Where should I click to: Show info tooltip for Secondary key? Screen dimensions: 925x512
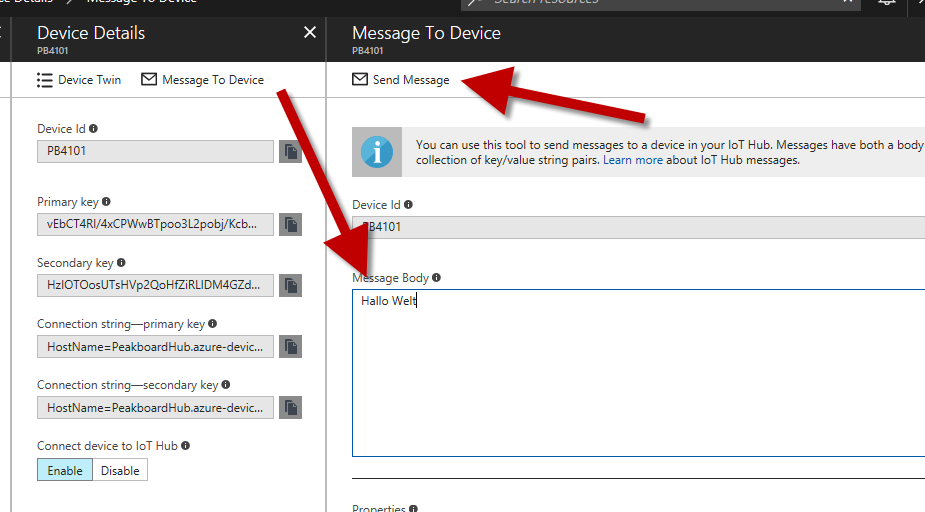pyautogui.click(x=121, y=262)
